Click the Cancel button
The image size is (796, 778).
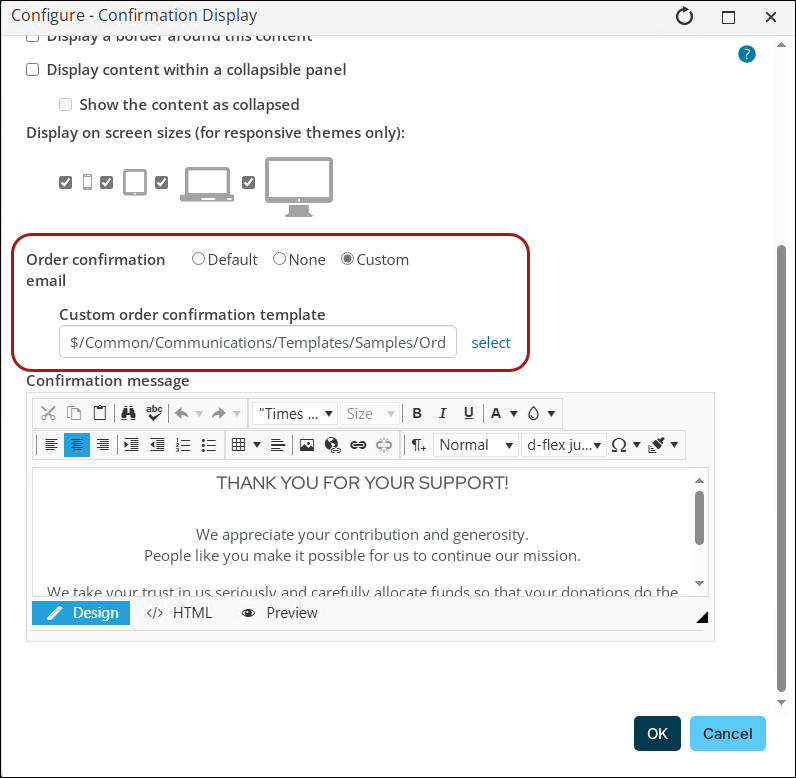[727, 733]
